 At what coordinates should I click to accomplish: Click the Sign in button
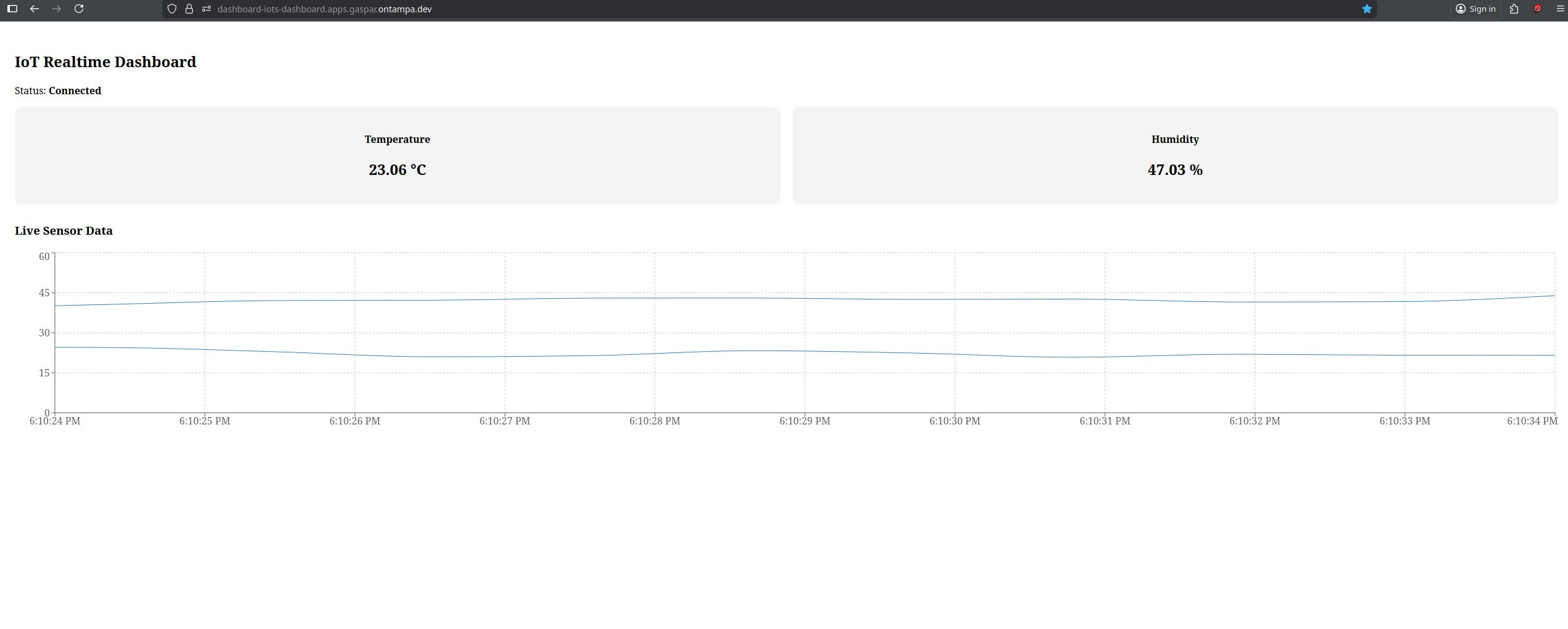coord(1476,9)
